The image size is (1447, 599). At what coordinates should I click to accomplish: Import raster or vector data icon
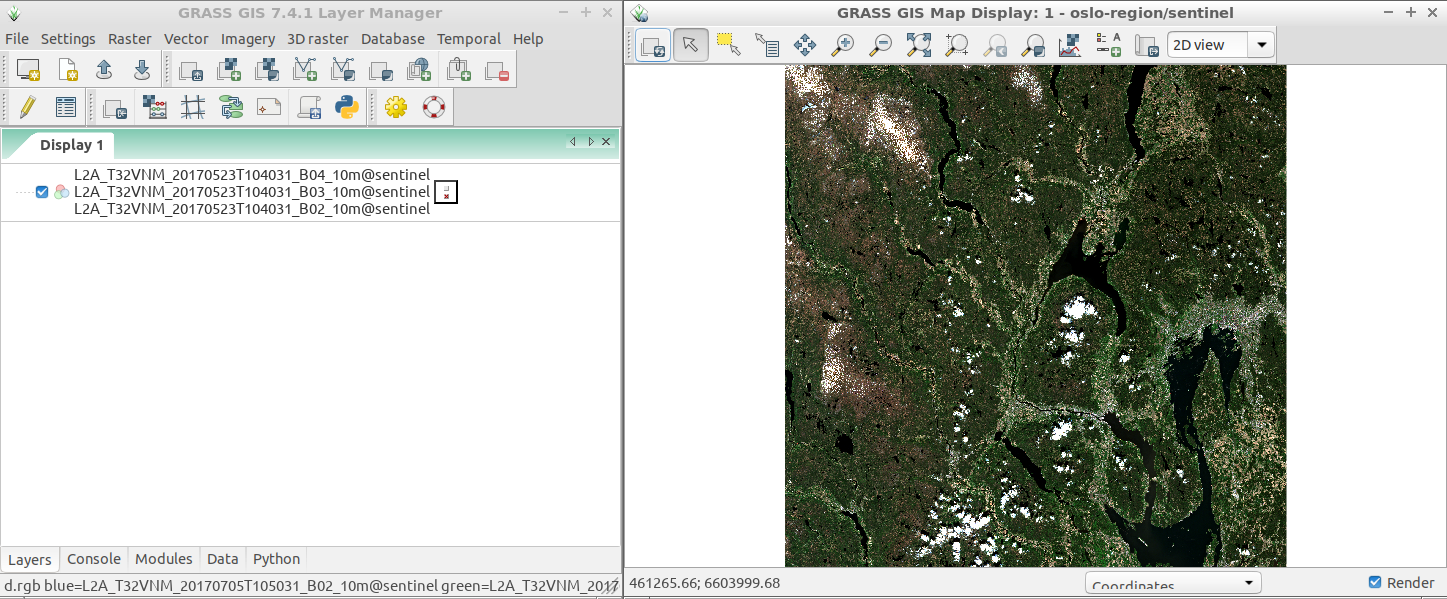point(116,107)
